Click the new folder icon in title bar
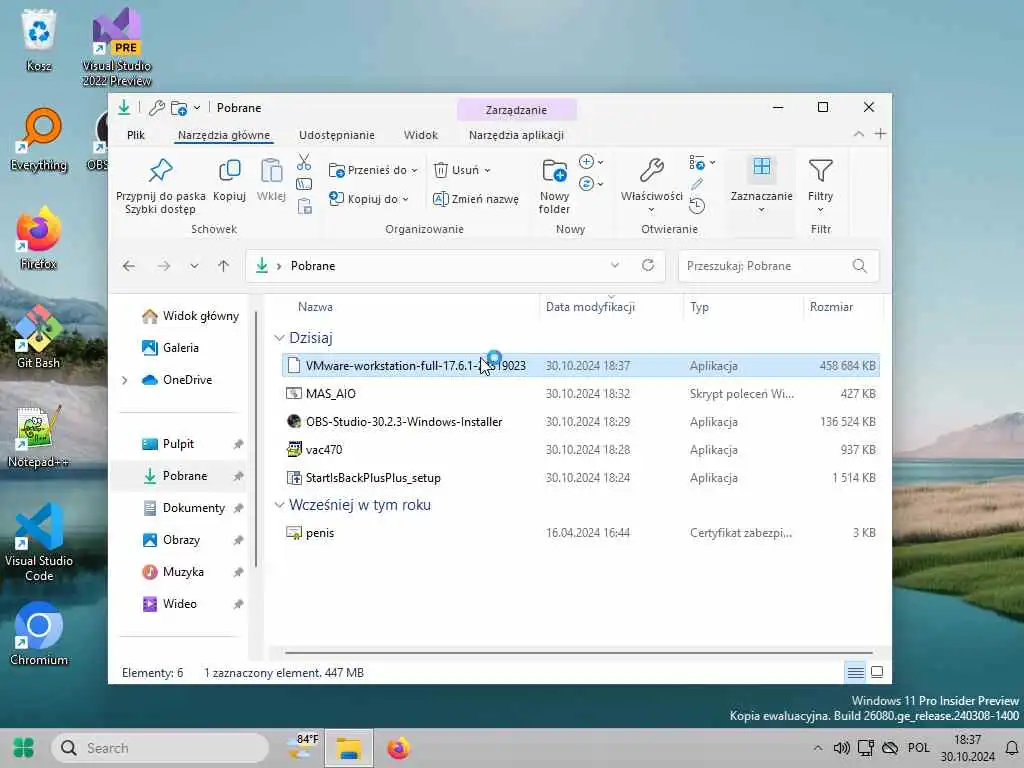This screenshot has height=768, width=1024. click(x=179, y=108)
